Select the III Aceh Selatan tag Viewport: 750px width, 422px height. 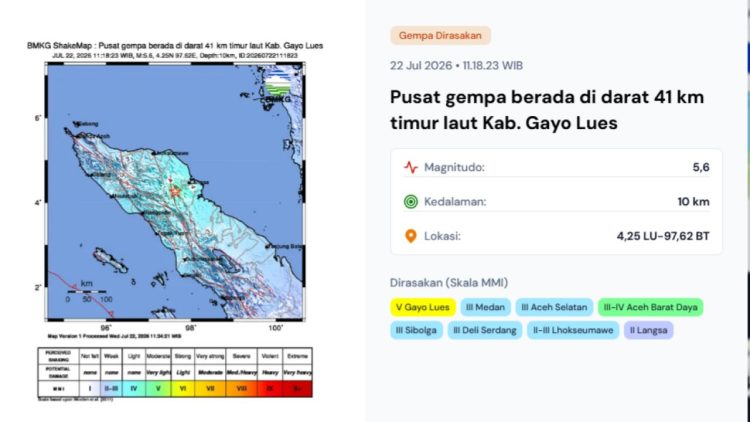[x=554, y=307]
